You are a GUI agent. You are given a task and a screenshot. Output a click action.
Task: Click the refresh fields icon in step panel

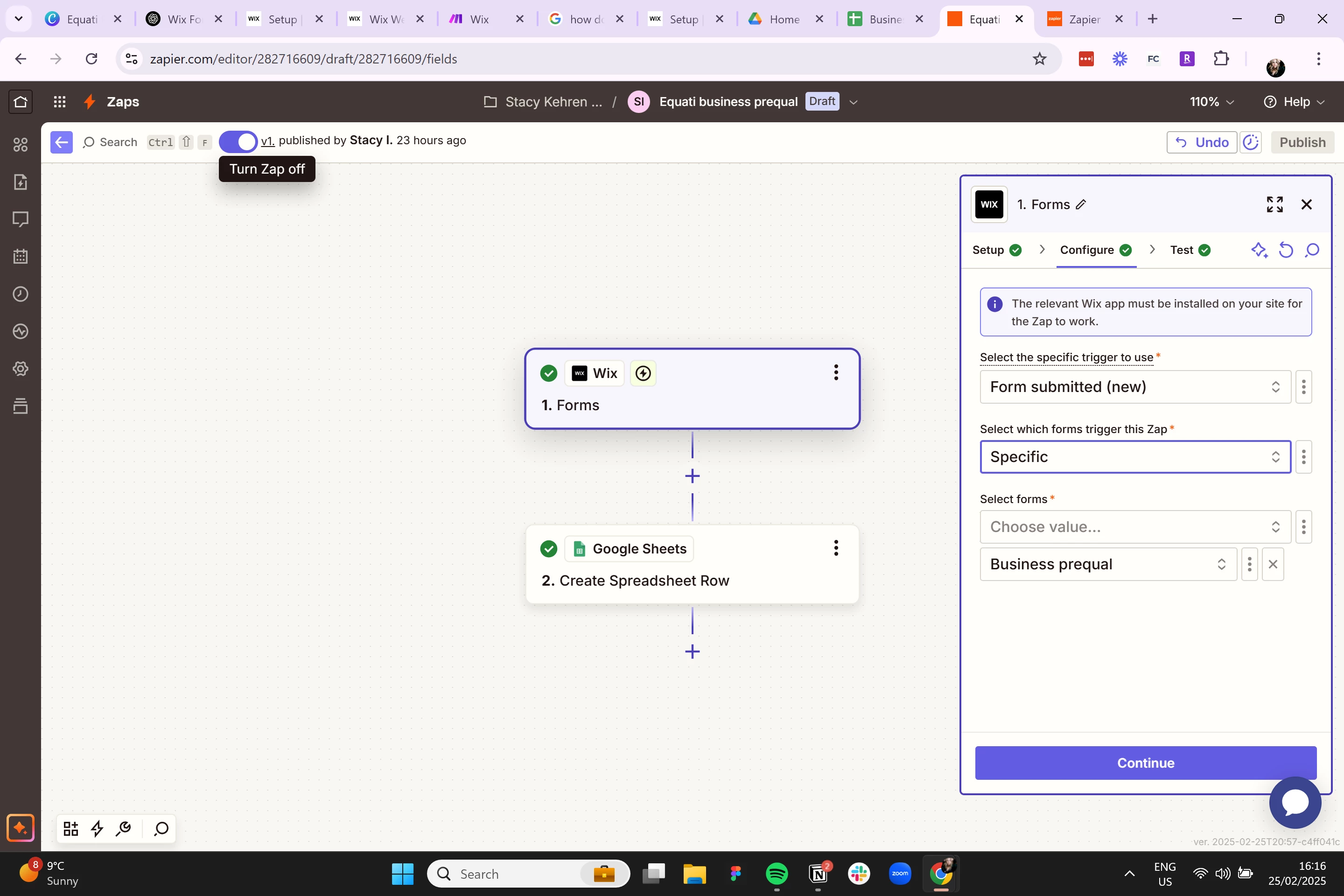coord(1286,250)
